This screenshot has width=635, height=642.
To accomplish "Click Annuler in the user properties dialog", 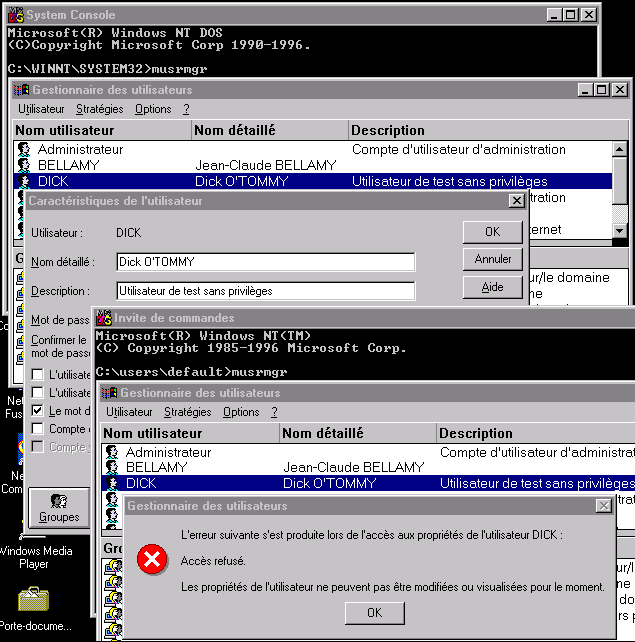I will click(x=493, y=259).
